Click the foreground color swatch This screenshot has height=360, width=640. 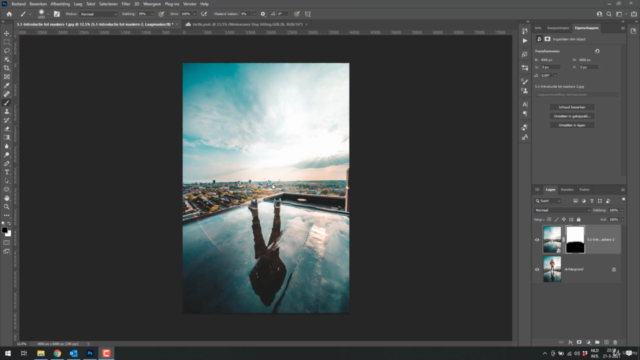click(x=4, y=230)
